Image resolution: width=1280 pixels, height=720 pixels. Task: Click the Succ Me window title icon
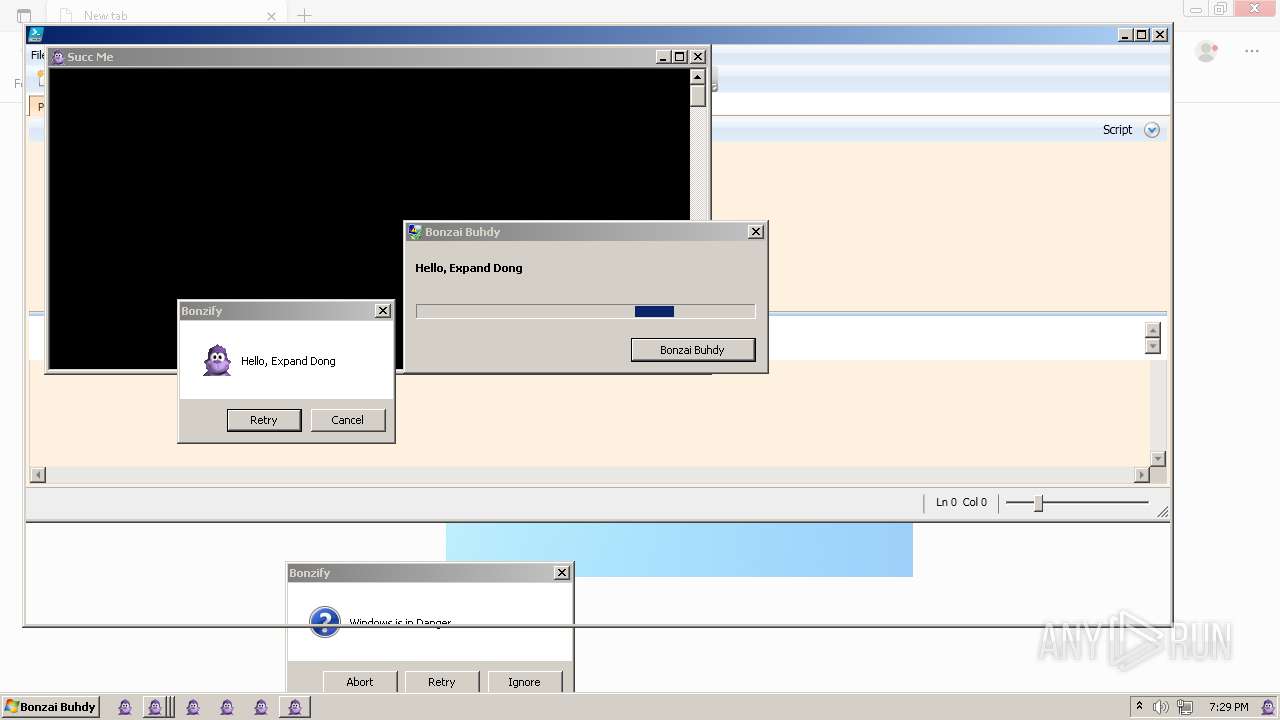(58, 57)
